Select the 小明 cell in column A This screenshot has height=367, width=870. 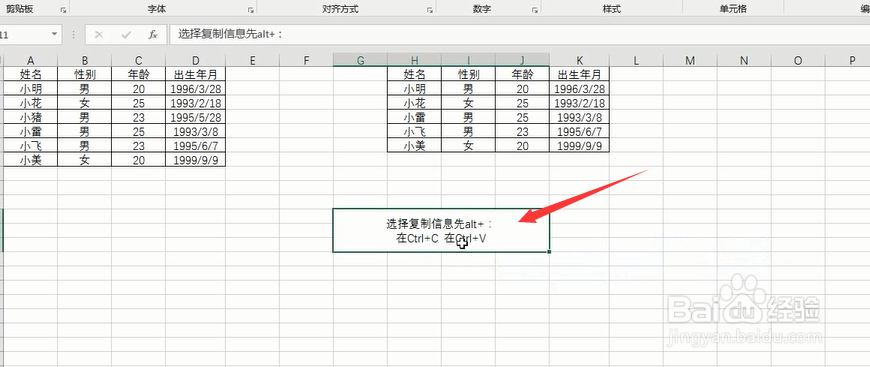[x=31, y=88]
